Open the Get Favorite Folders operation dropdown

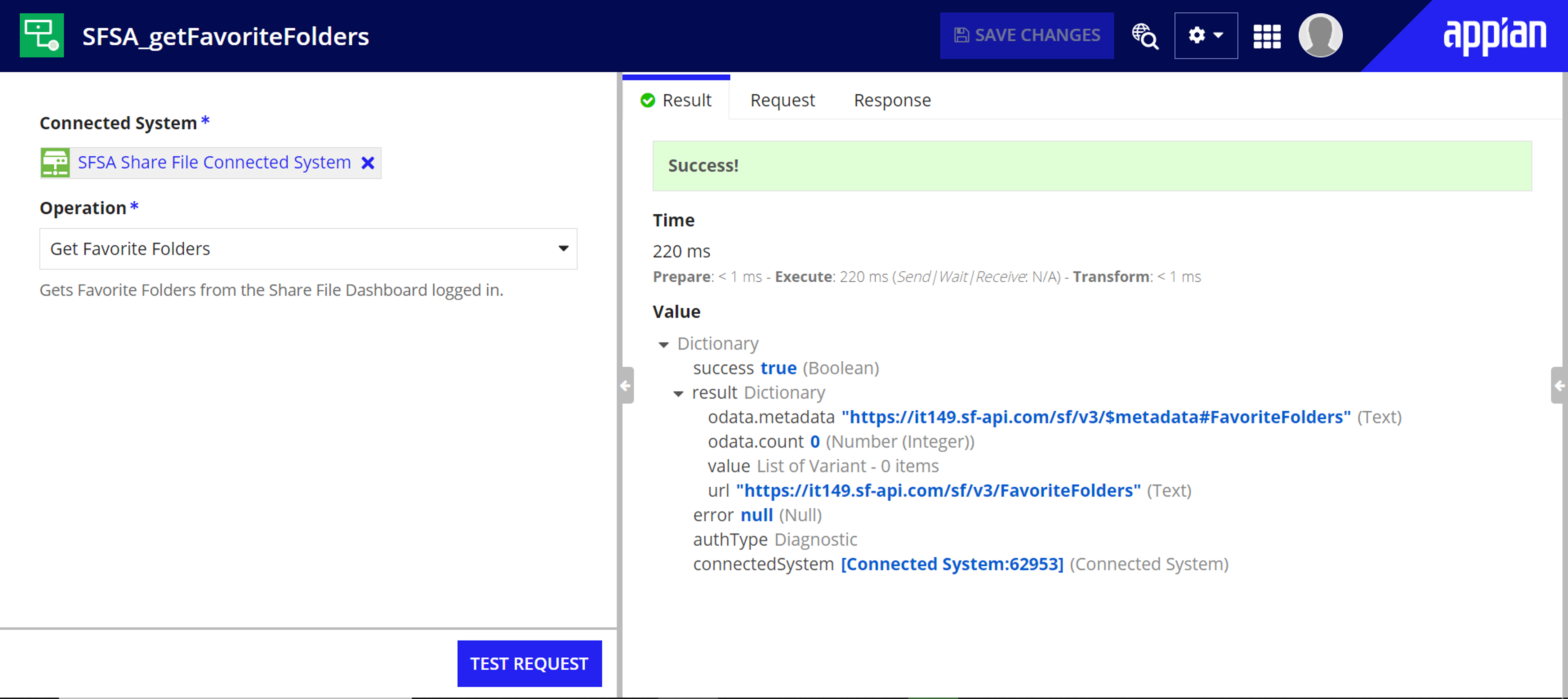[308, 248]
